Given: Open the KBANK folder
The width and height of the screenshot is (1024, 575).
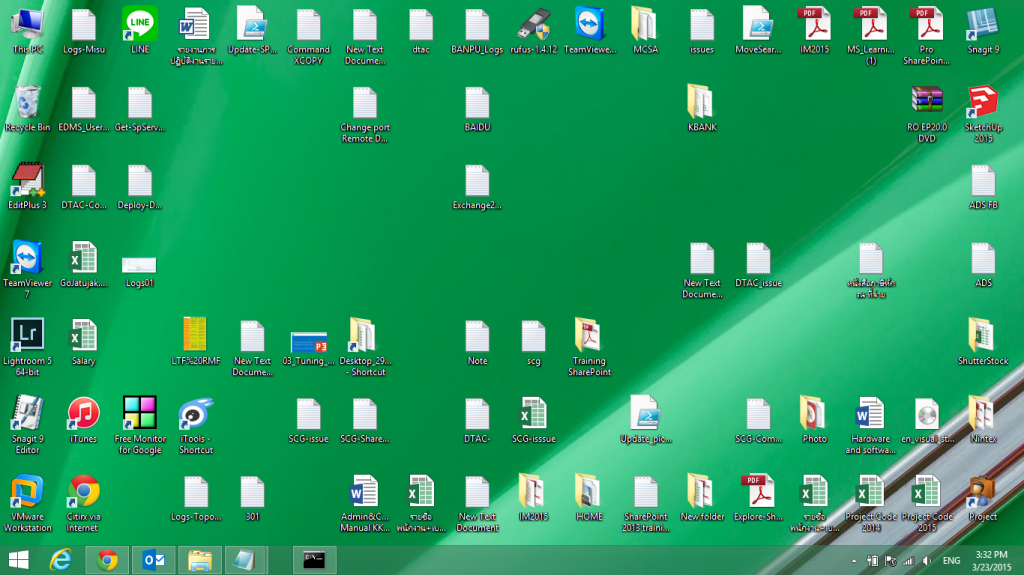Looking at the screenshot, I should pyautogui.click(x=702, y=108).
